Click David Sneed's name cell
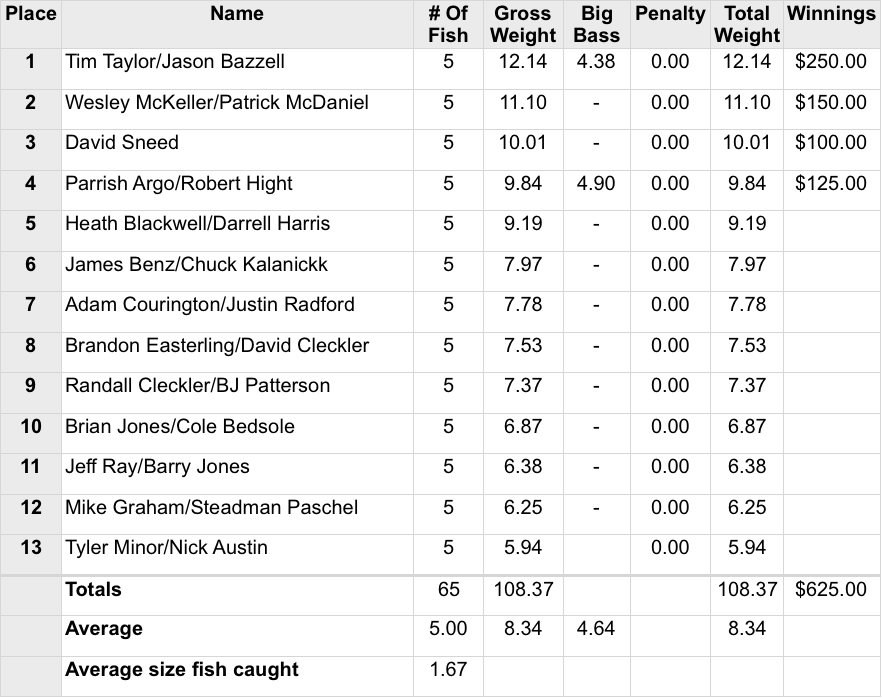This screenshot has height=698, width=882. pyautogui.click(x=122, y=143)
